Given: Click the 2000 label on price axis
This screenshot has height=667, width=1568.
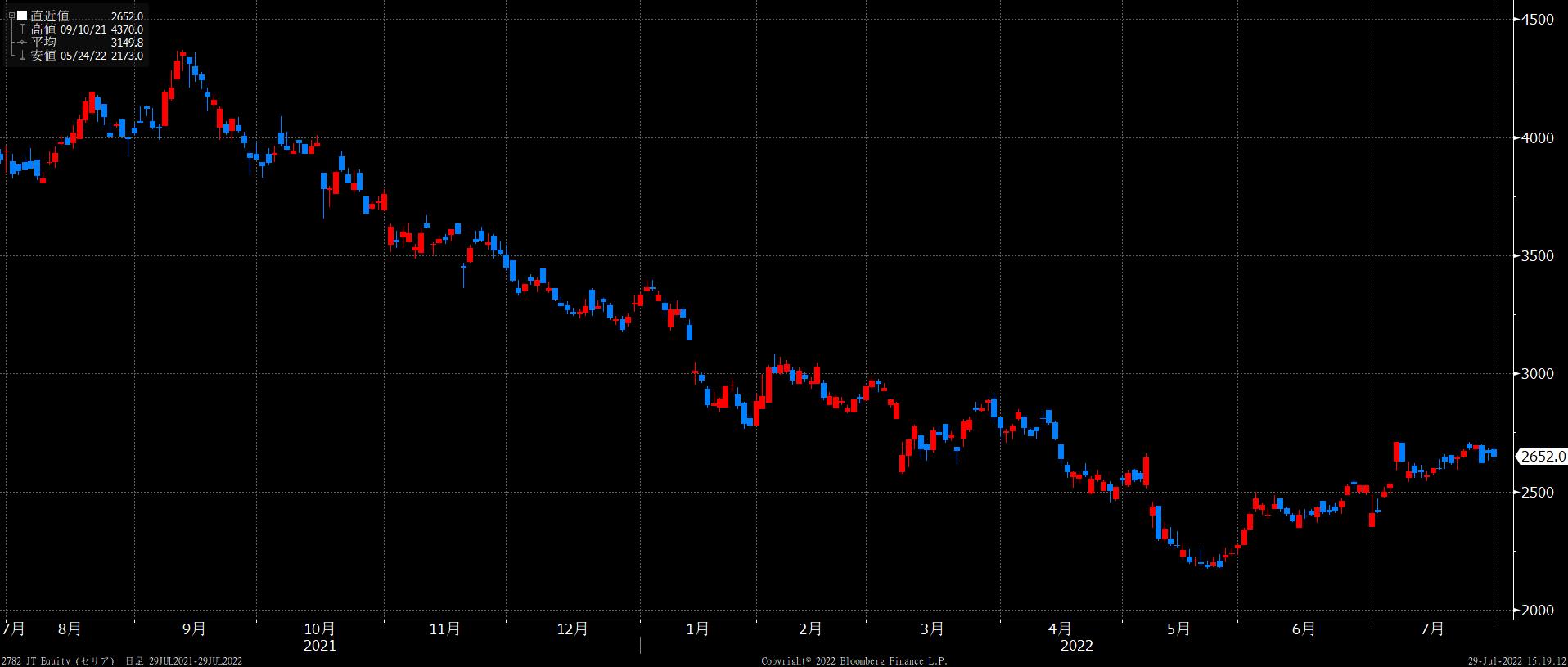Looking at the screenshot, I should (1538, 610).
